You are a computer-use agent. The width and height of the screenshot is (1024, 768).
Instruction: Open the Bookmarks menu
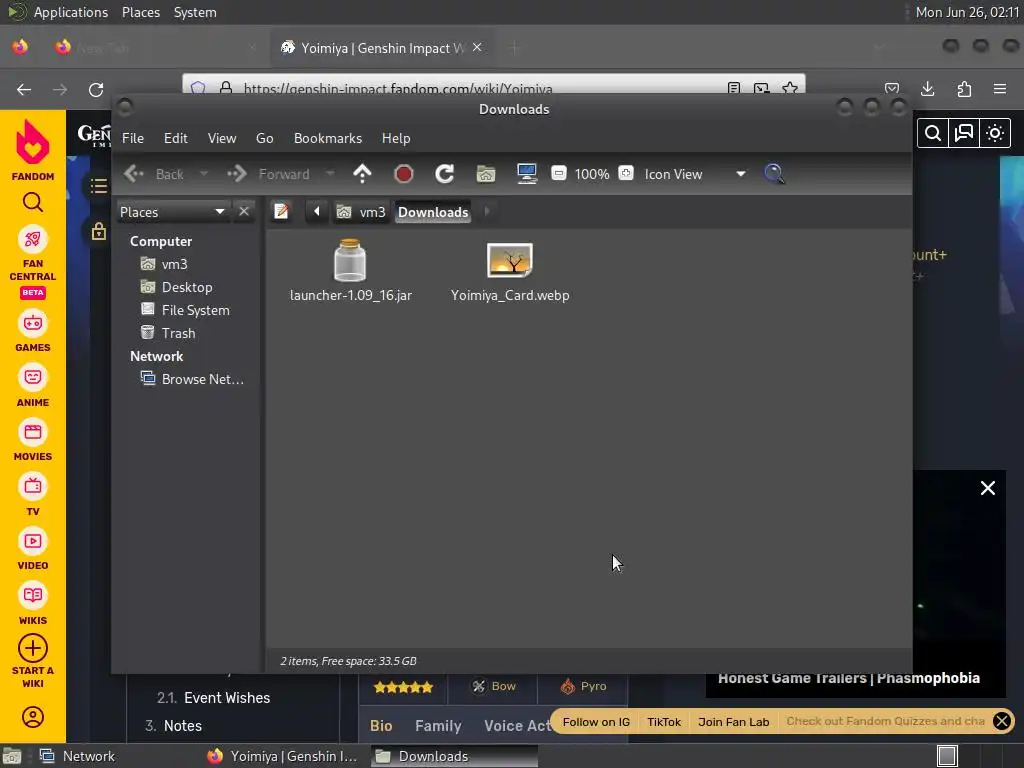pyautogui.click(x=328, y=138)
